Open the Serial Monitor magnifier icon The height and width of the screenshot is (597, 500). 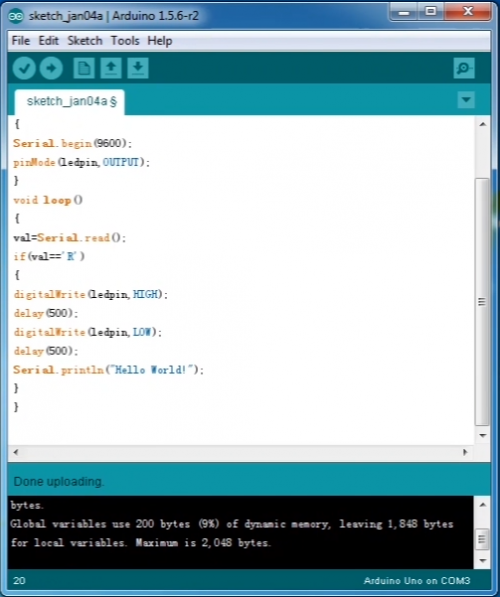(464, 68)
